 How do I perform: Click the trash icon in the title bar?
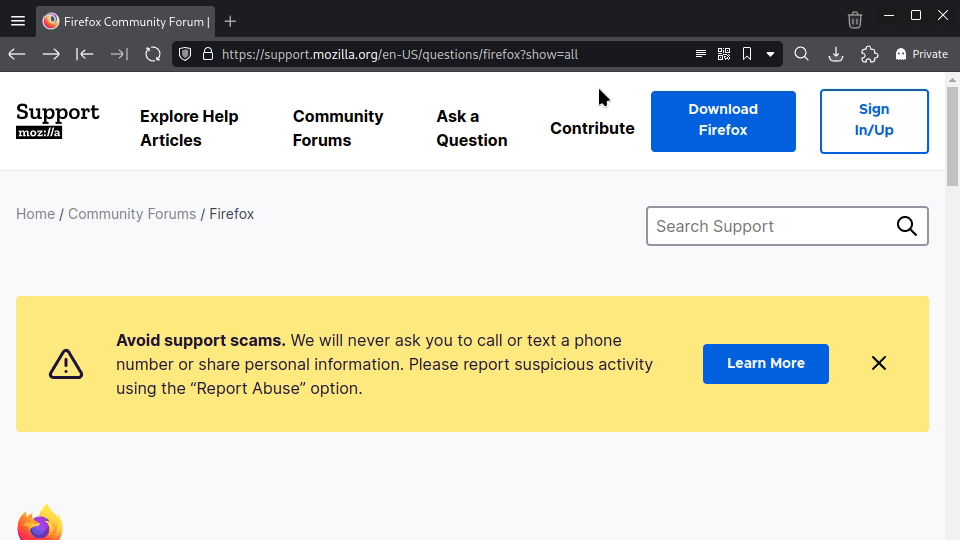pyautogui.click(x=855, y=20)
